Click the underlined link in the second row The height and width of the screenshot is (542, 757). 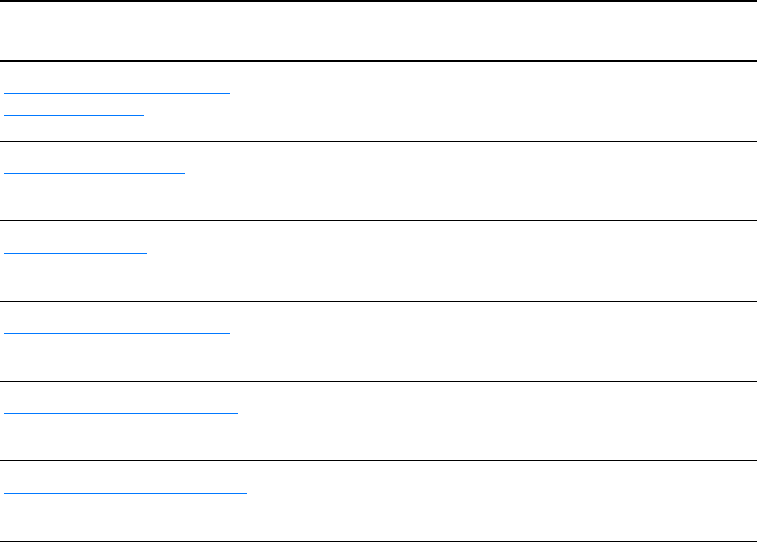click(x=95, y=172)
